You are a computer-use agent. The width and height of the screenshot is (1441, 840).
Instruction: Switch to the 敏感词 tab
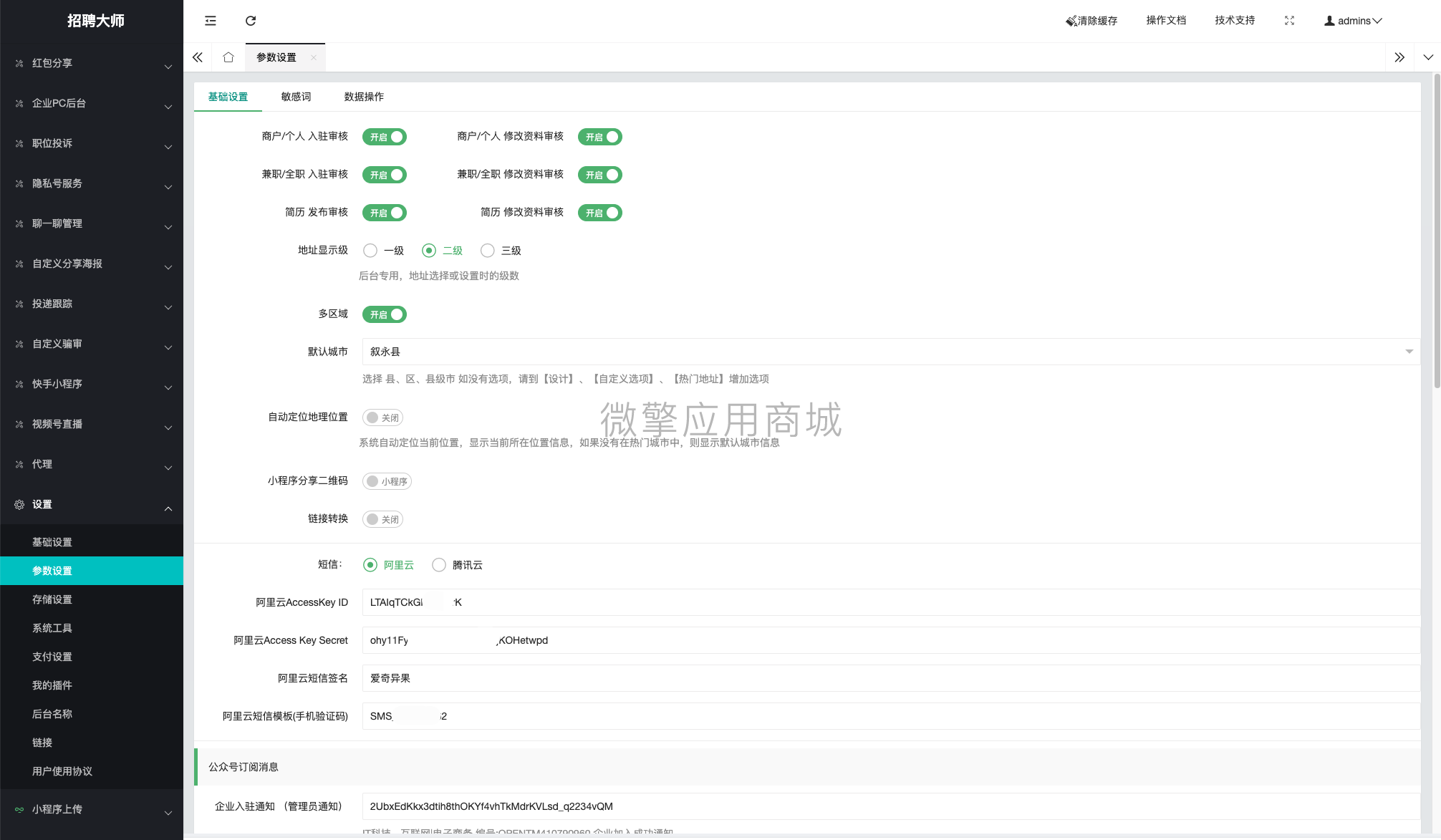pyautogui.click(x=296, y=97)
